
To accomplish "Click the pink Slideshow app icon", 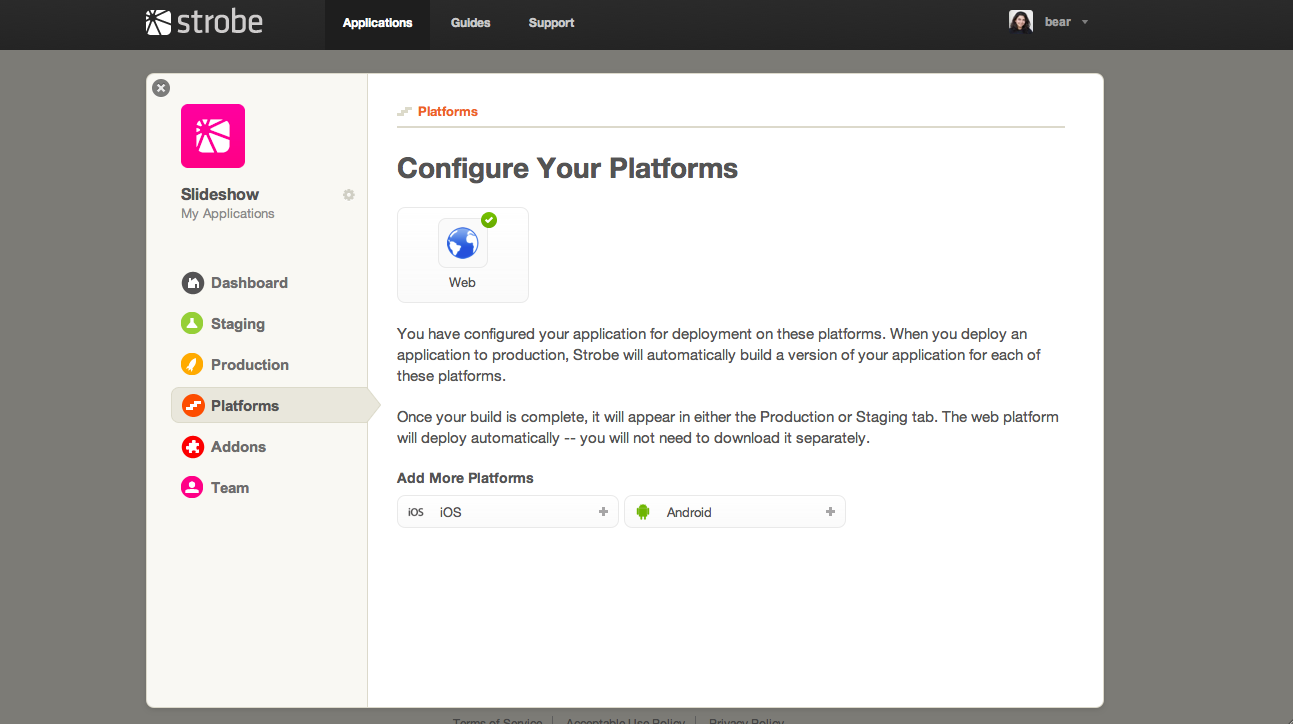I will pyautogui.click(x=213, y=136).
